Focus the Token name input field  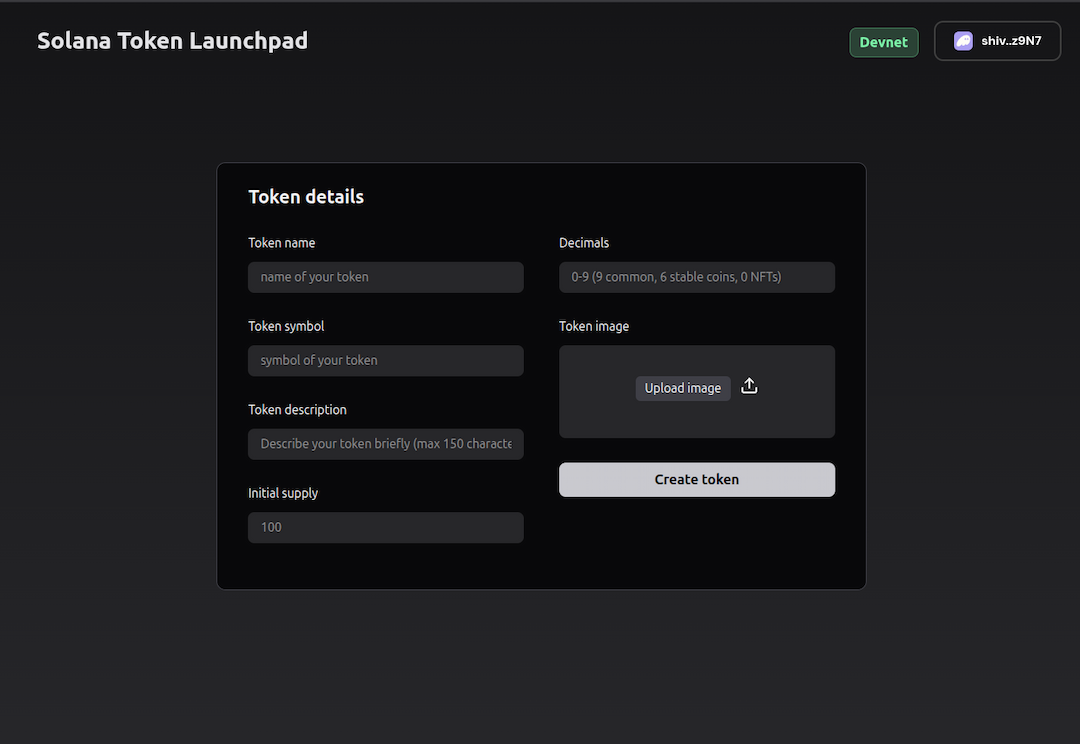[385, 277]
